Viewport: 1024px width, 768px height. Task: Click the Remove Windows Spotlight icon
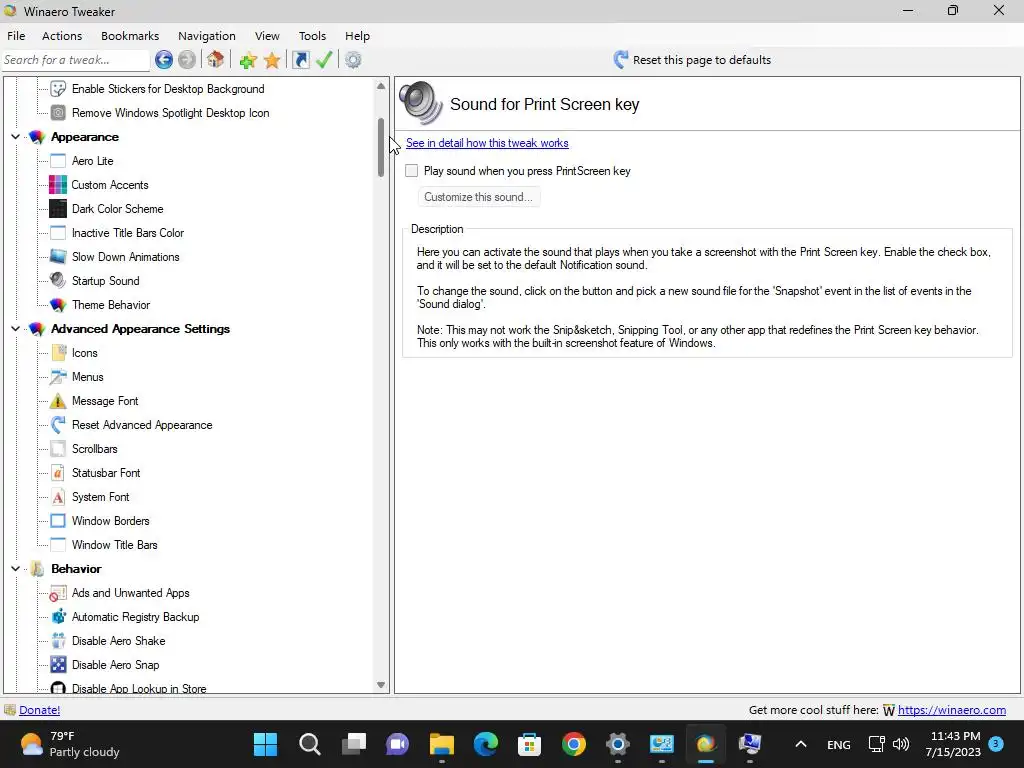pos(58,113)
